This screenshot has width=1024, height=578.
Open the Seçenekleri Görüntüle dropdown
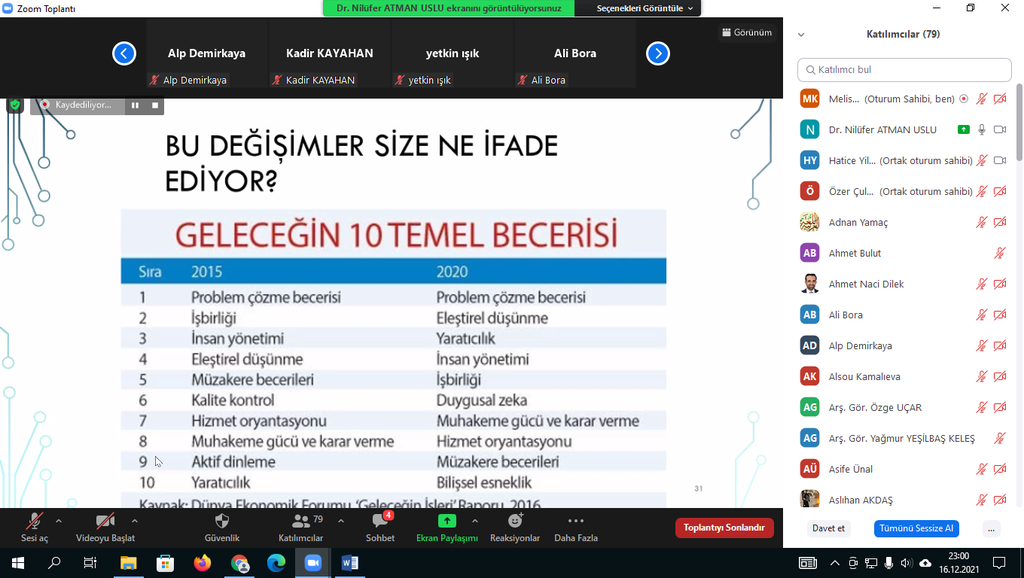(645, 8)
